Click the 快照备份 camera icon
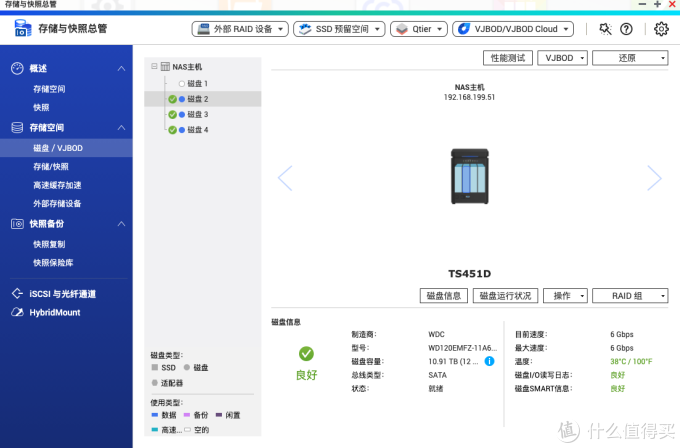 click(17, 224)
